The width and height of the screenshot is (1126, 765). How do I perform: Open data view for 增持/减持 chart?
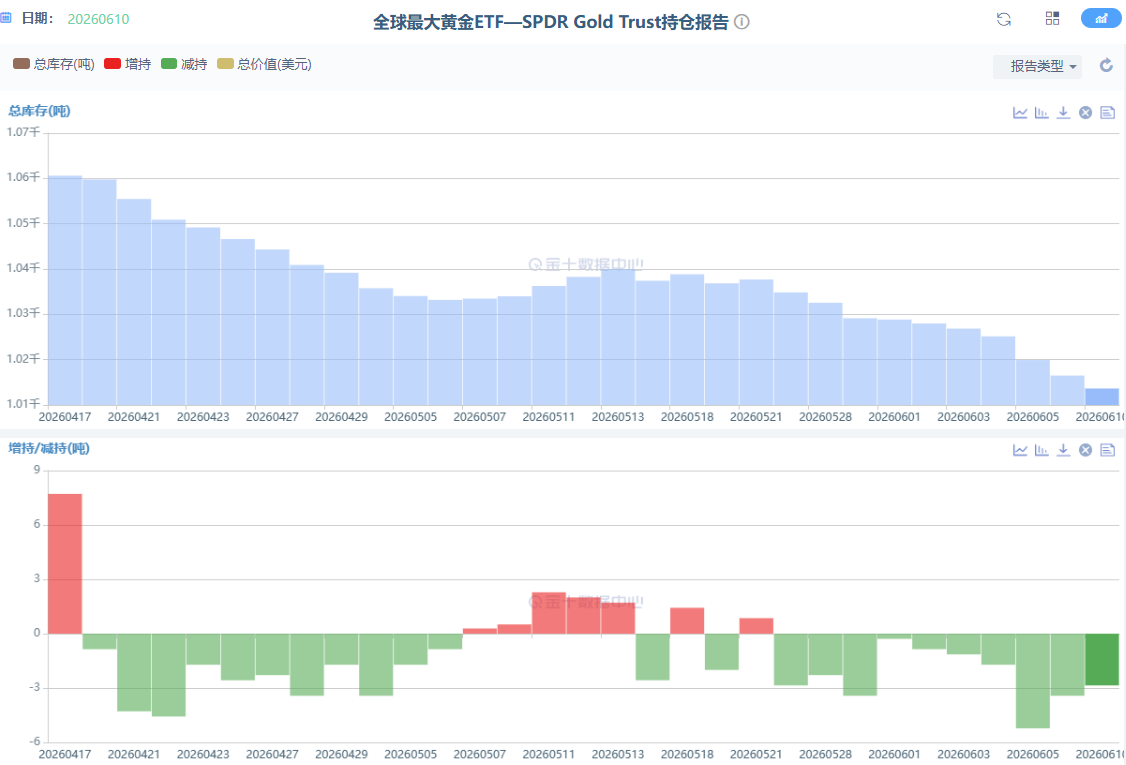1107,450
